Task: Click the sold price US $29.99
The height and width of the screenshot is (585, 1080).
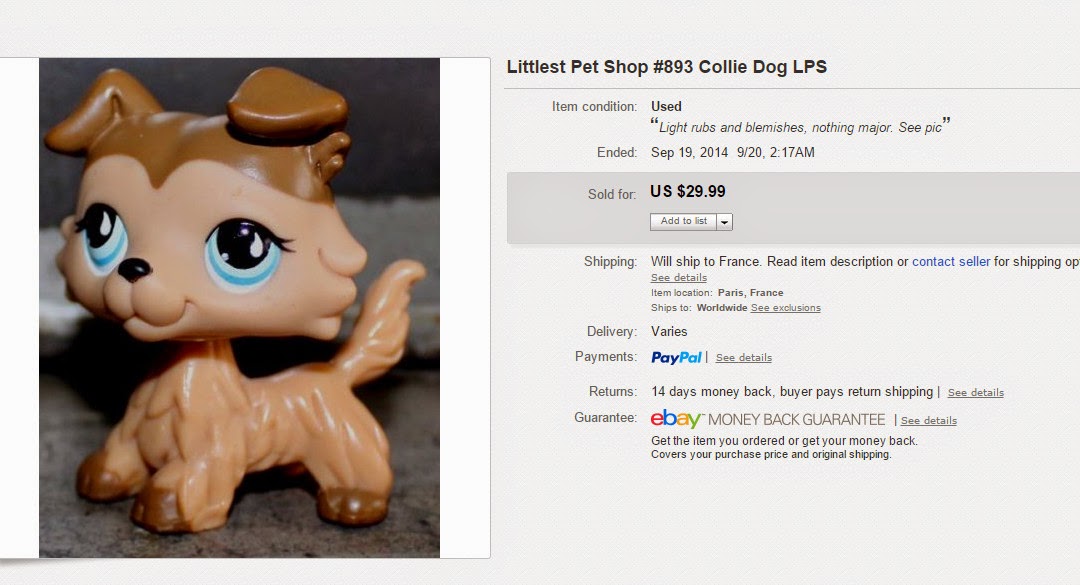Action: (x=687, y=192)
